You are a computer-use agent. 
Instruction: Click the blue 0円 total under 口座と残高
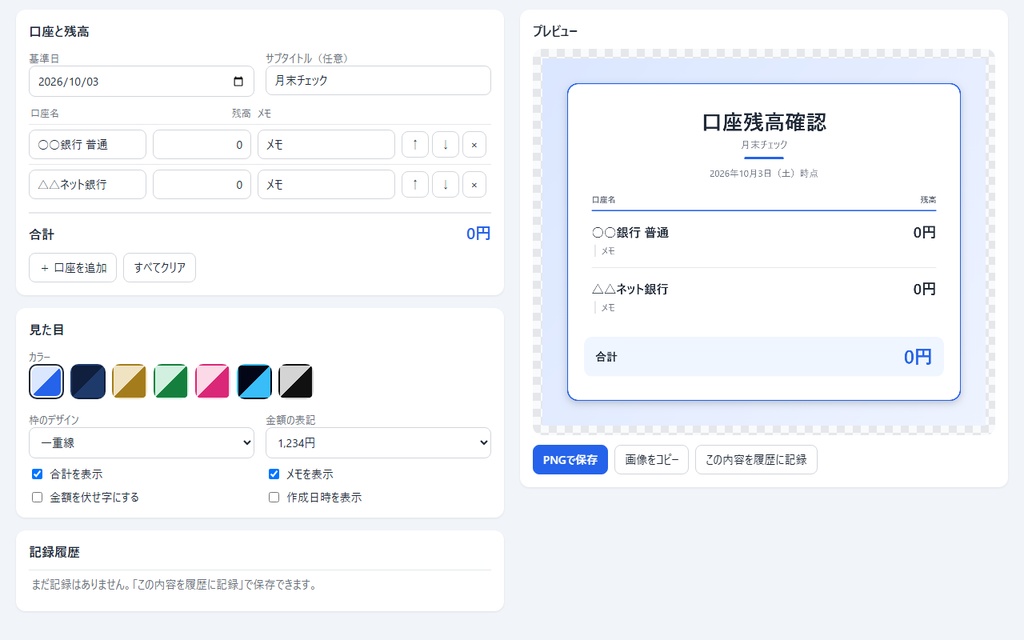[478, 234]
